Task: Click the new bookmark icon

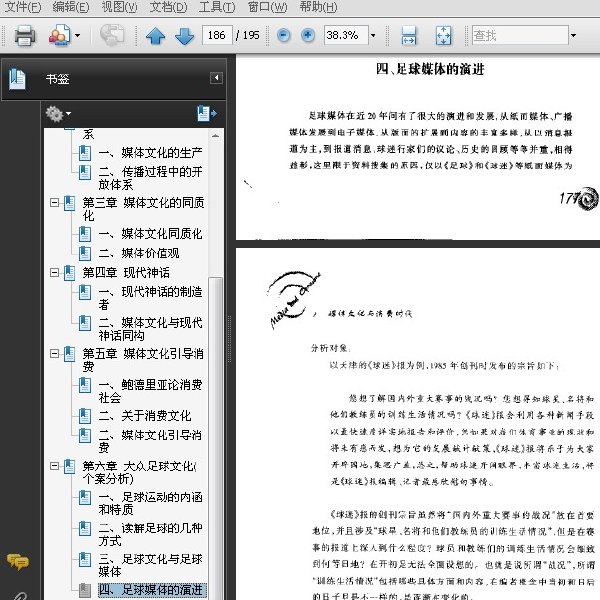Action: point(207,114)
